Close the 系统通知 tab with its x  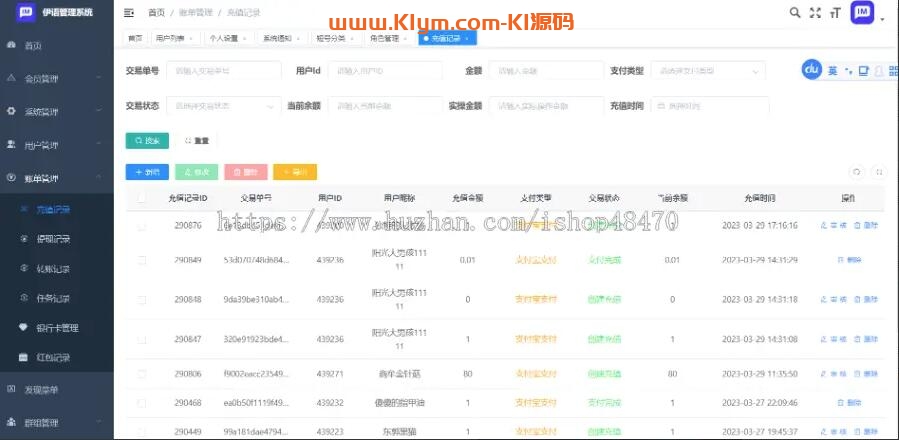coord(298,38)
